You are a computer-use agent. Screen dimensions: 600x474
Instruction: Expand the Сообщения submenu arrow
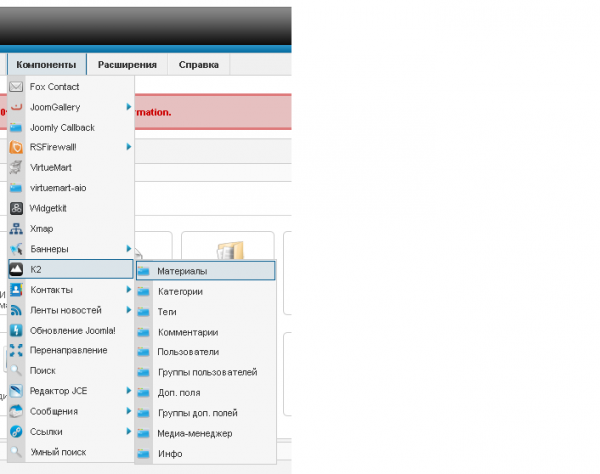click(129, 411)
